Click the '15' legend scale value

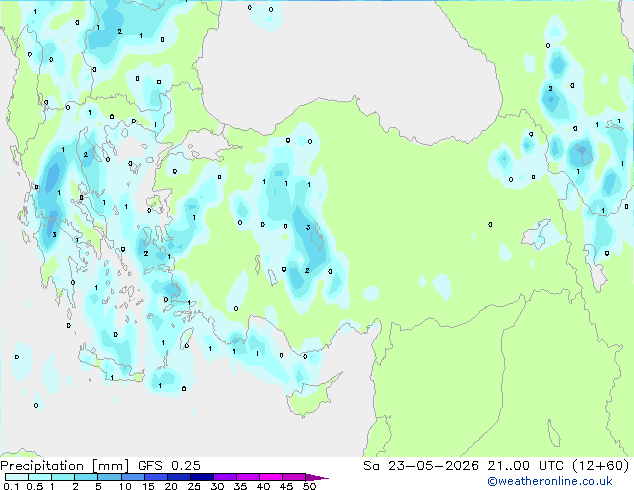coord(148,486)
